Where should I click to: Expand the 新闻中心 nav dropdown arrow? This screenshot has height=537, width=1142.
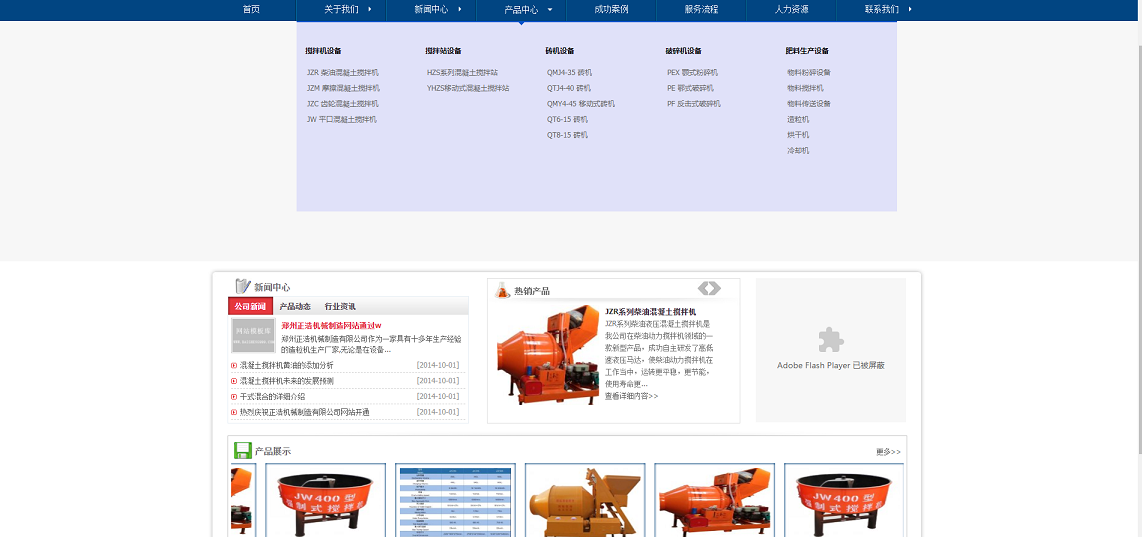point(460,9)
